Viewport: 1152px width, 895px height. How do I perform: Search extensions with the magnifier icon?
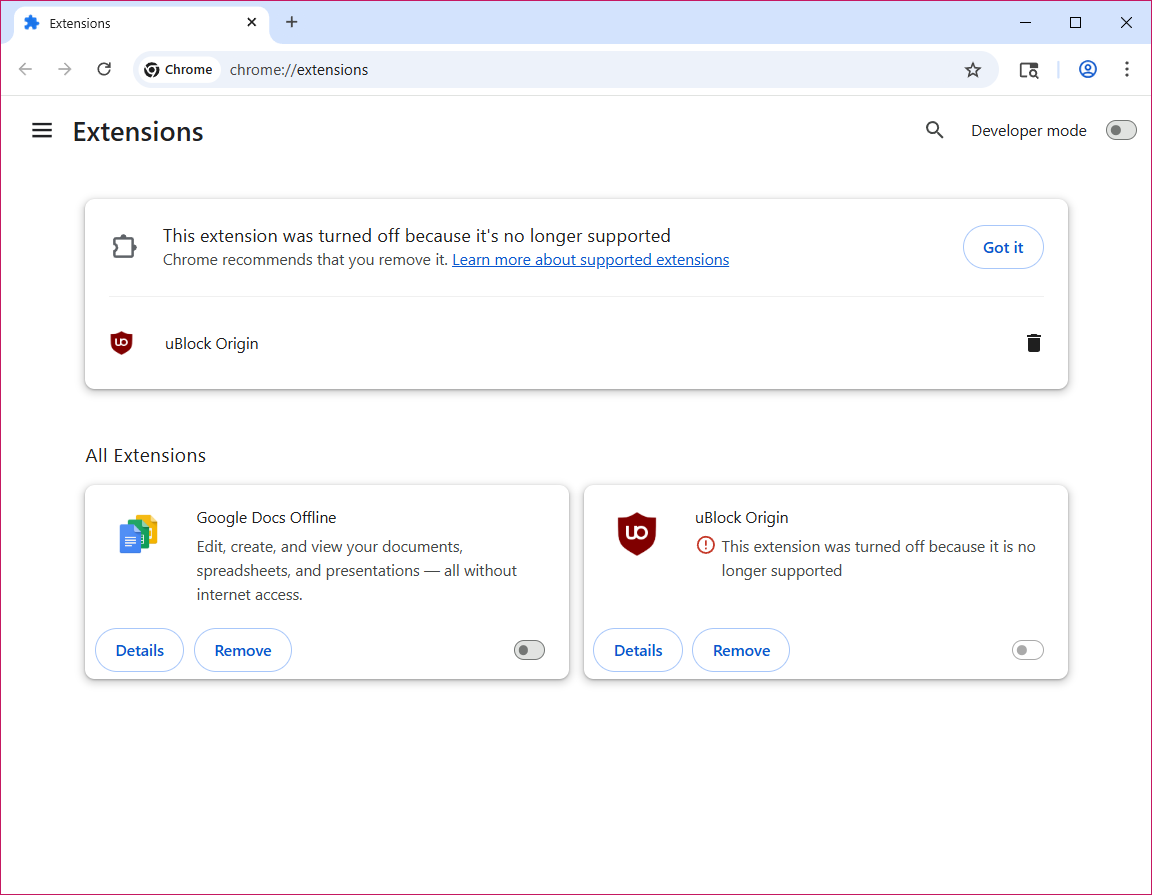tap(934, 131)
